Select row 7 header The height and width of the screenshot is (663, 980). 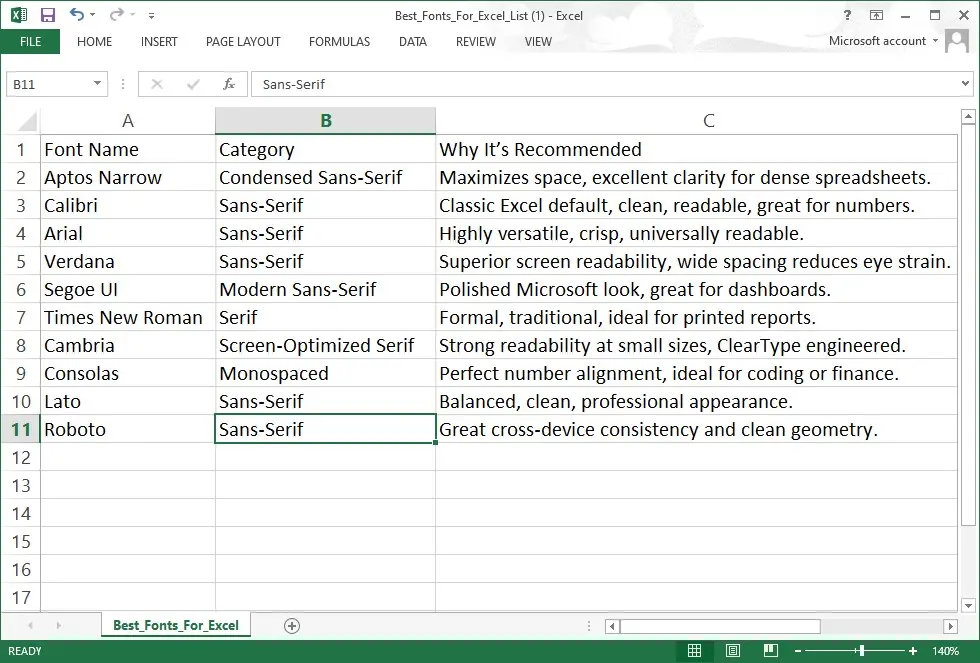[x=21, y=317]
